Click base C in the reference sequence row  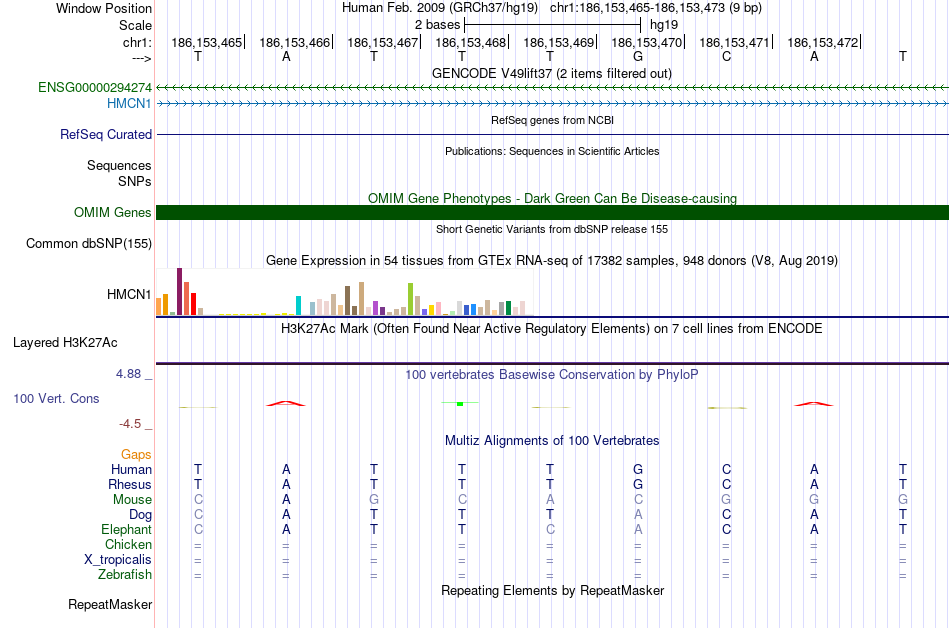click(x=726, y=56)
